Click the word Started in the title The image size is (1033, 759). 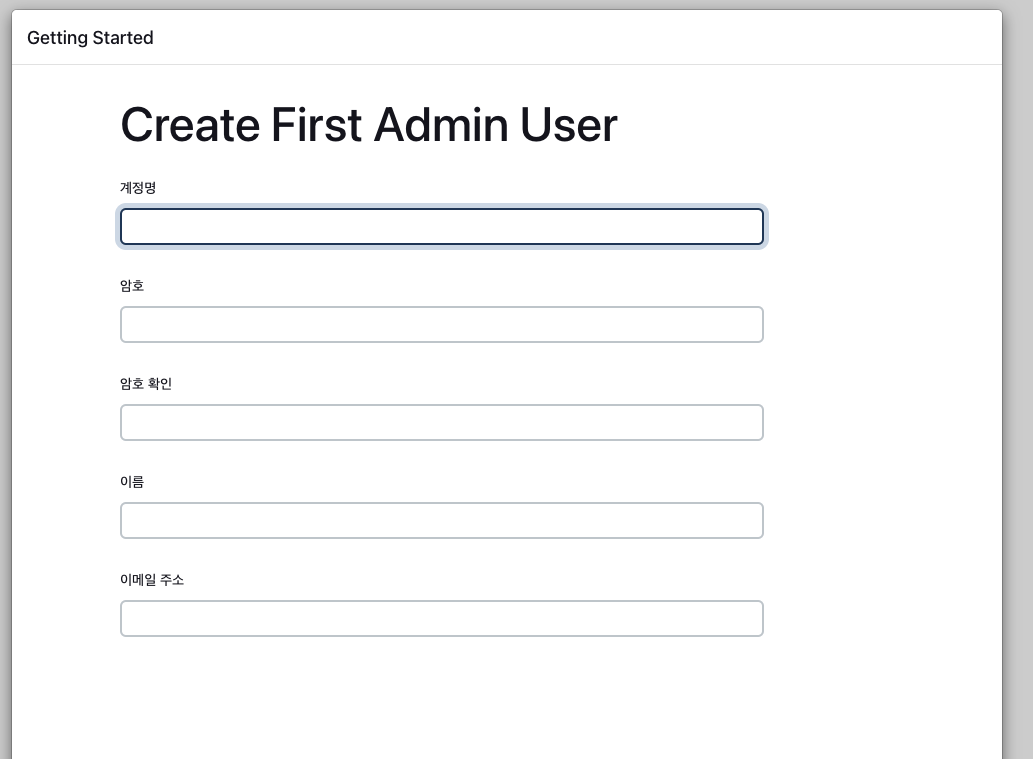(121, 38)
